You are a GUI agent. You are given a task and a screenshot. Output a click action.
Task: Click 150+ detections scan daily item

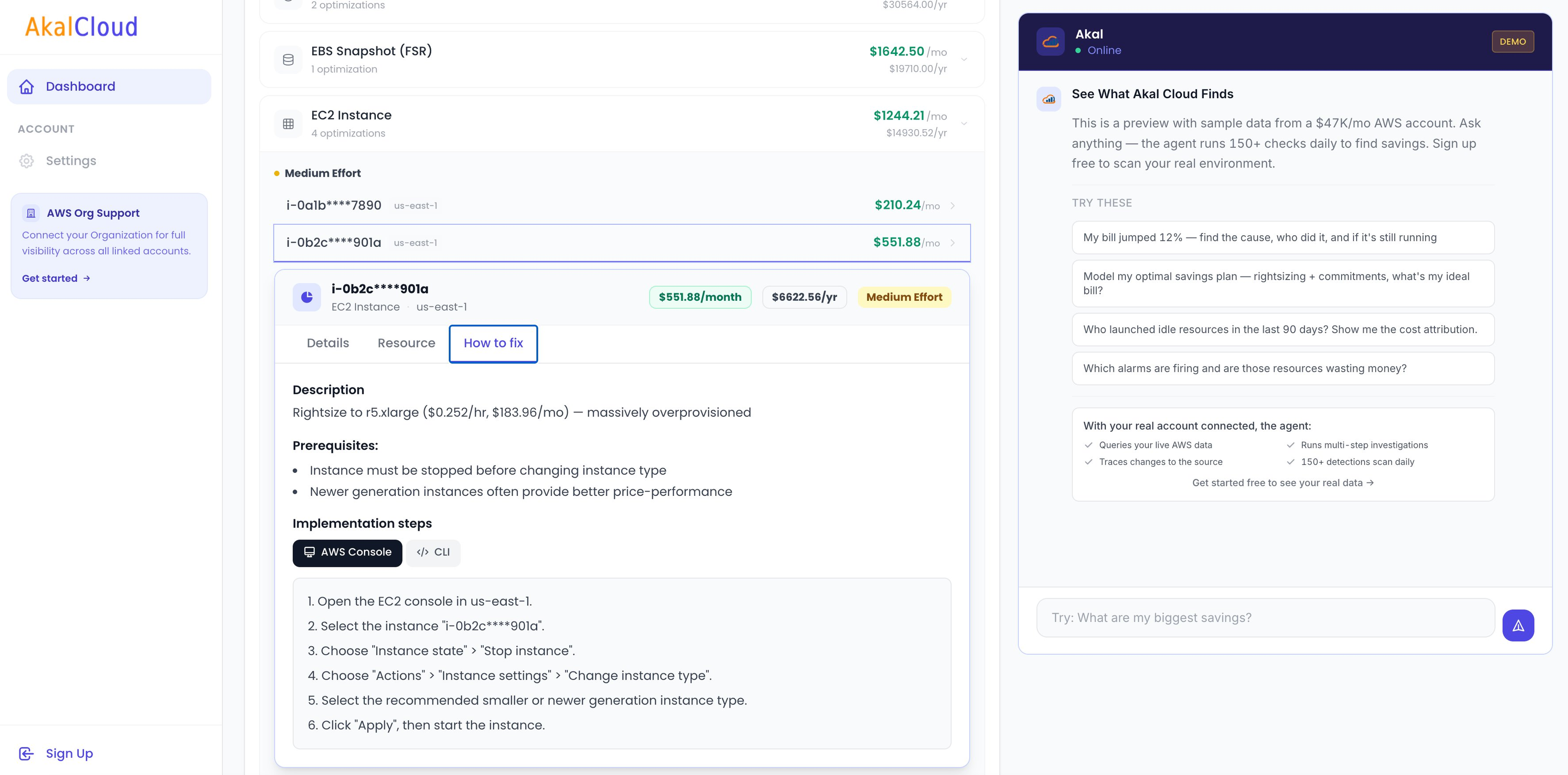click(x=1357, y=462)
